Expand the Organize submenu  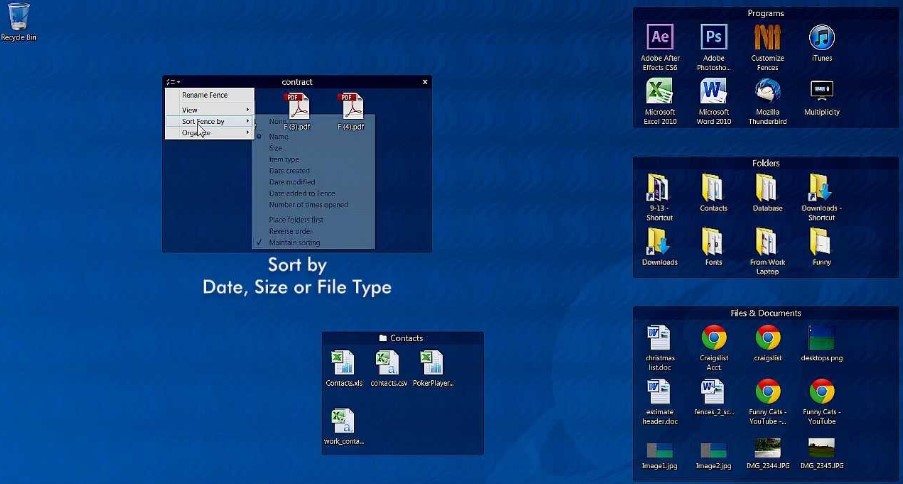pos(210,133)
